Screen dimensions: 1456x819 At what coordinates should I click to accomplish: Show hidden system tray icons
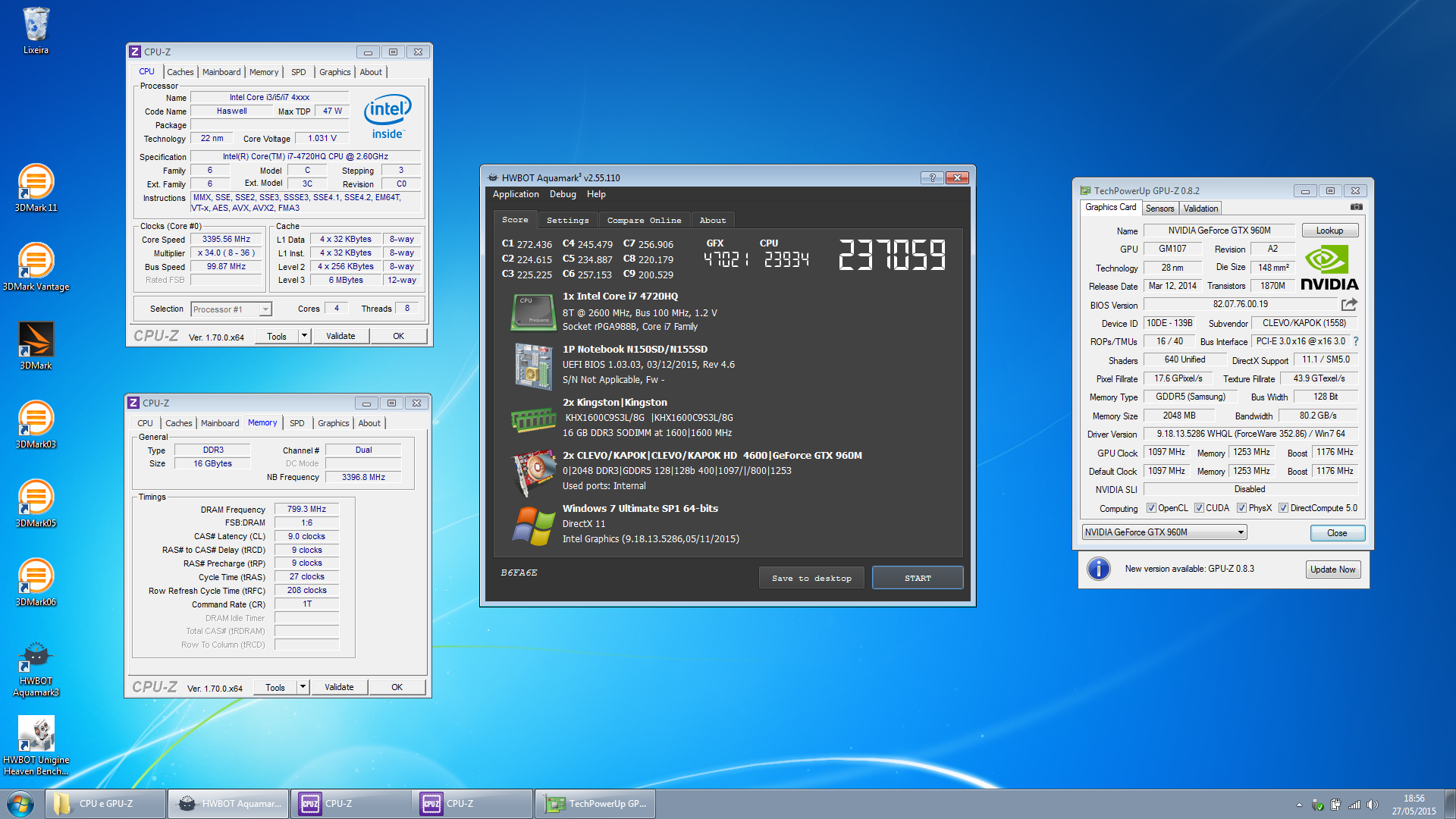point(1299,805)
